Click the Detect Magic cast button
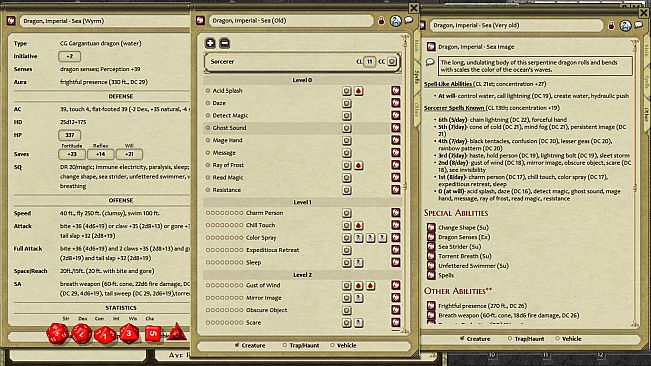651x366 pixels. [347, 115]
